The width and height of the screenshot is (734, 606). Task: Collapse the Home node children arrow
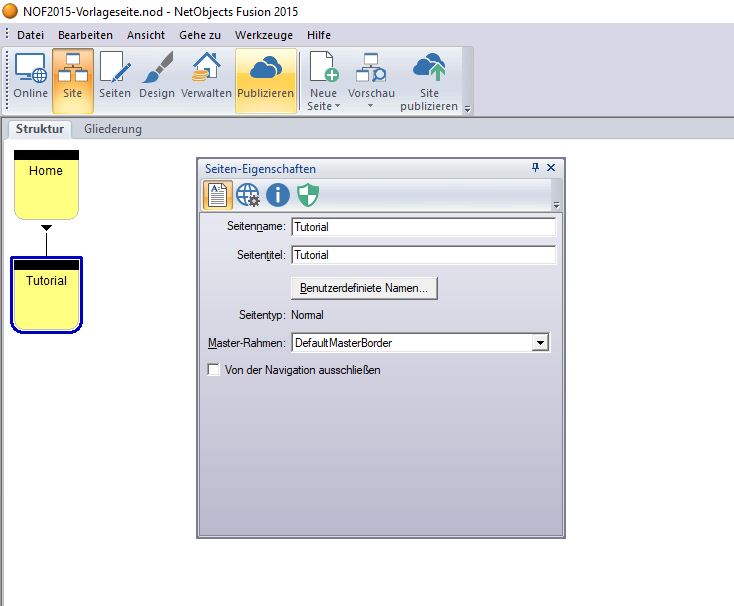pyautogui.click(x=46, y=229)
